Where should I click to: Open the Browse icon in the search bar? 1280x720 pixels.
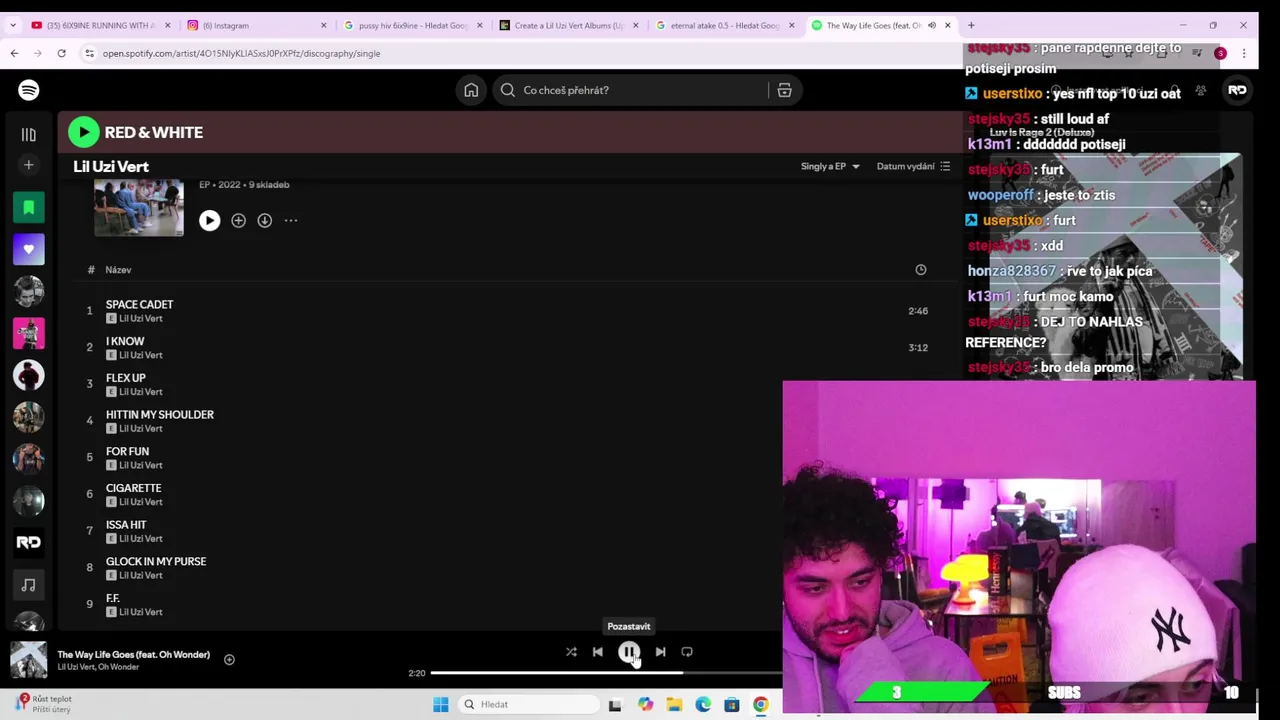coord(785,90)
